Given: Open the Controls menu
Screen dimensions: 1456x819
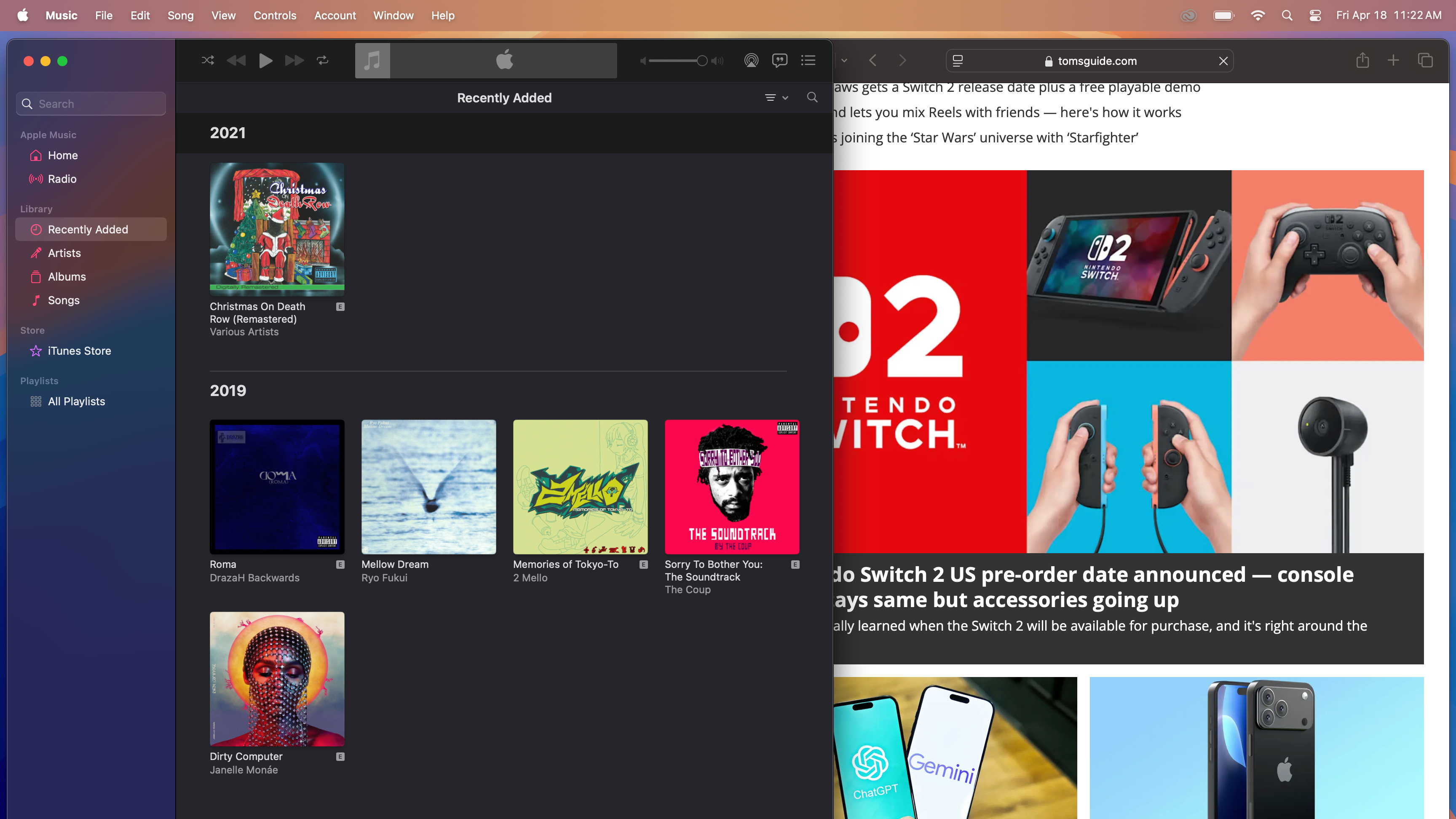Looking at the screenshot, I should (275, 15).
